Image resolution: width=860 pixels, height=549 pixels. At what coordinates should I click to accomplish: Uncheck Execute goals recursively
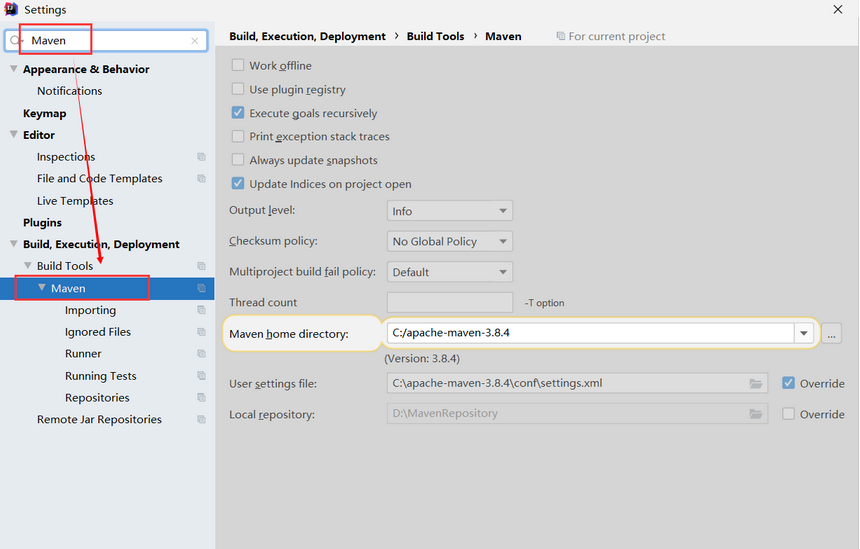238,113
